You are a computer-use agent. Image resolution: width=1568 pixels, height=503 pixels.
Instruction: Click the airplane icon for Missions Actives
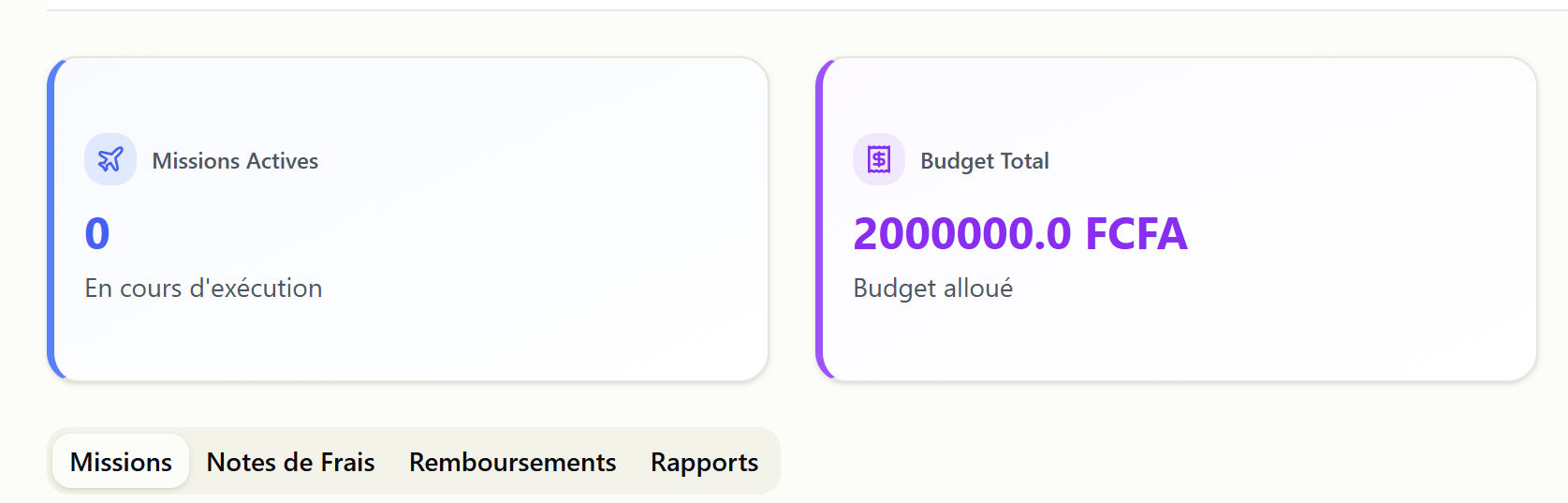click(110, 159)
